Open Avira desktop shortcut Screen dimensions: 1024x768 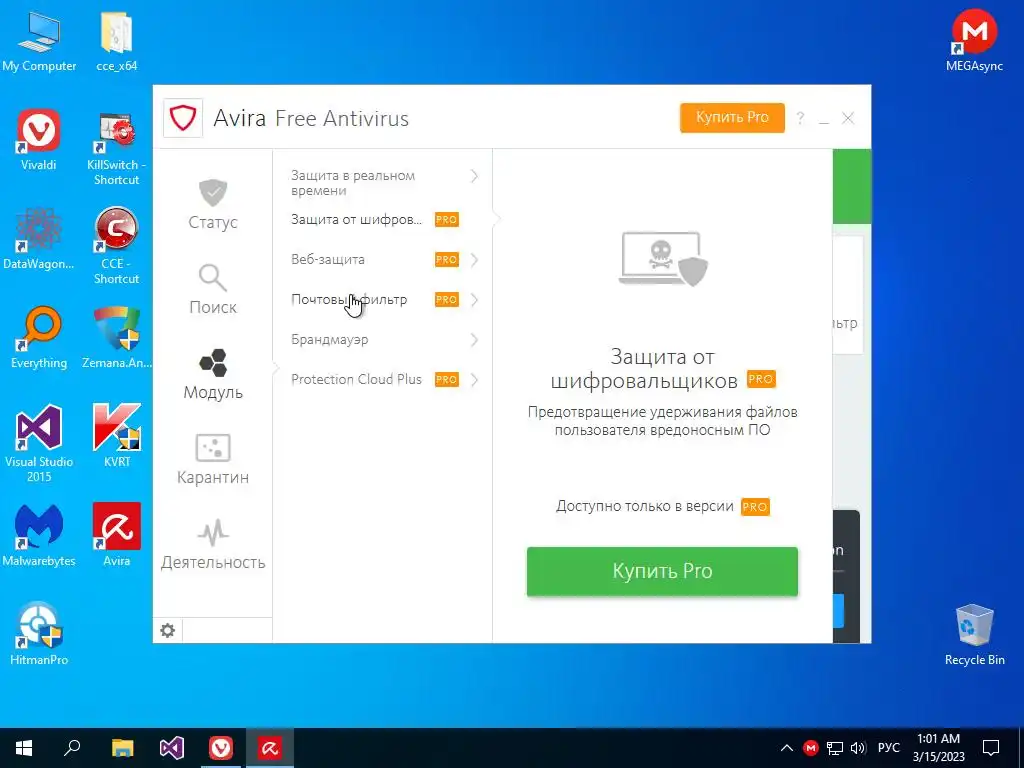pyautogui.click(x=116, y=536)
